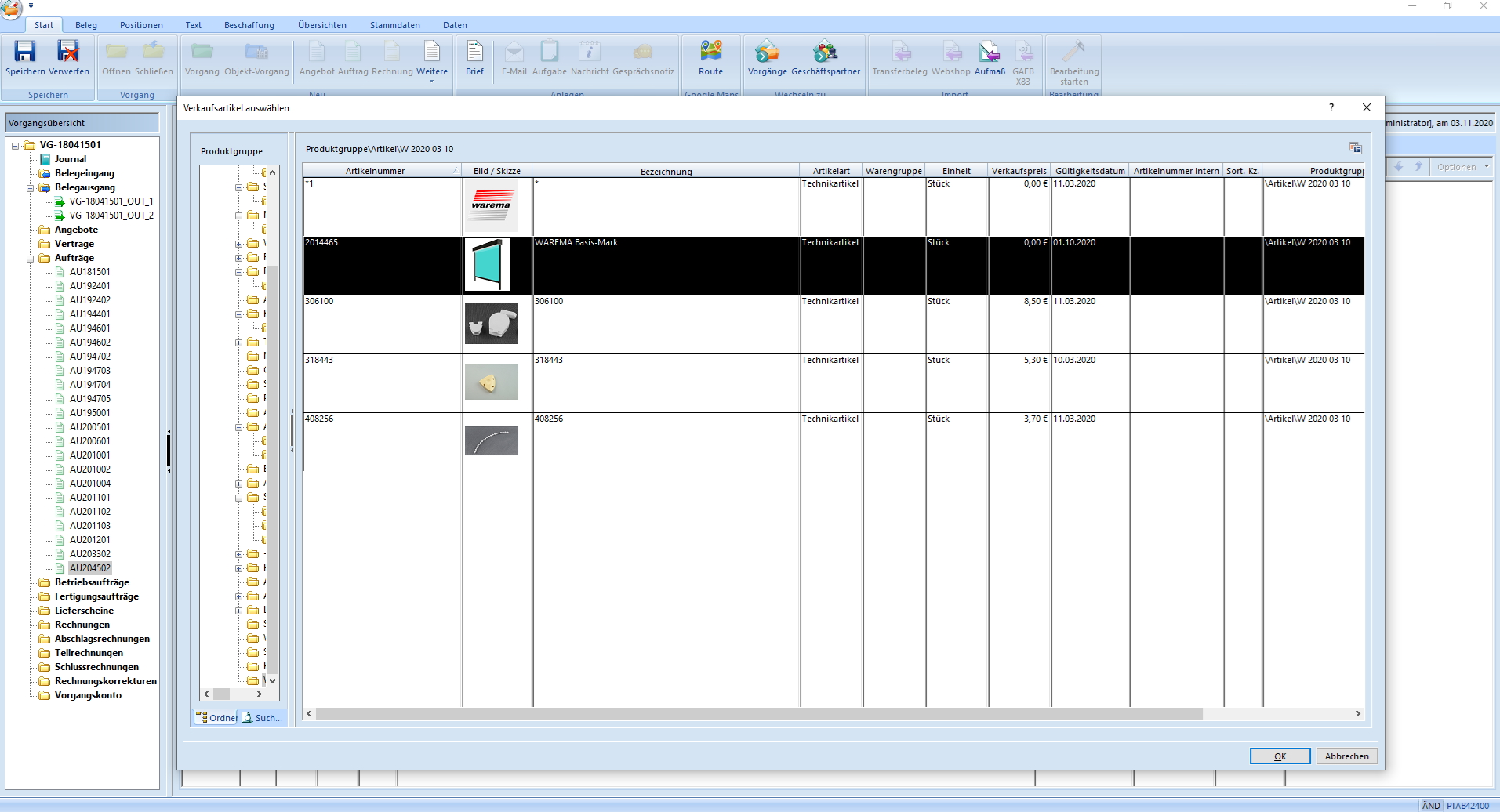The image size is (1500, 812).
Task: Sort by Artikelnummer column header
Action: click(382, 171)
